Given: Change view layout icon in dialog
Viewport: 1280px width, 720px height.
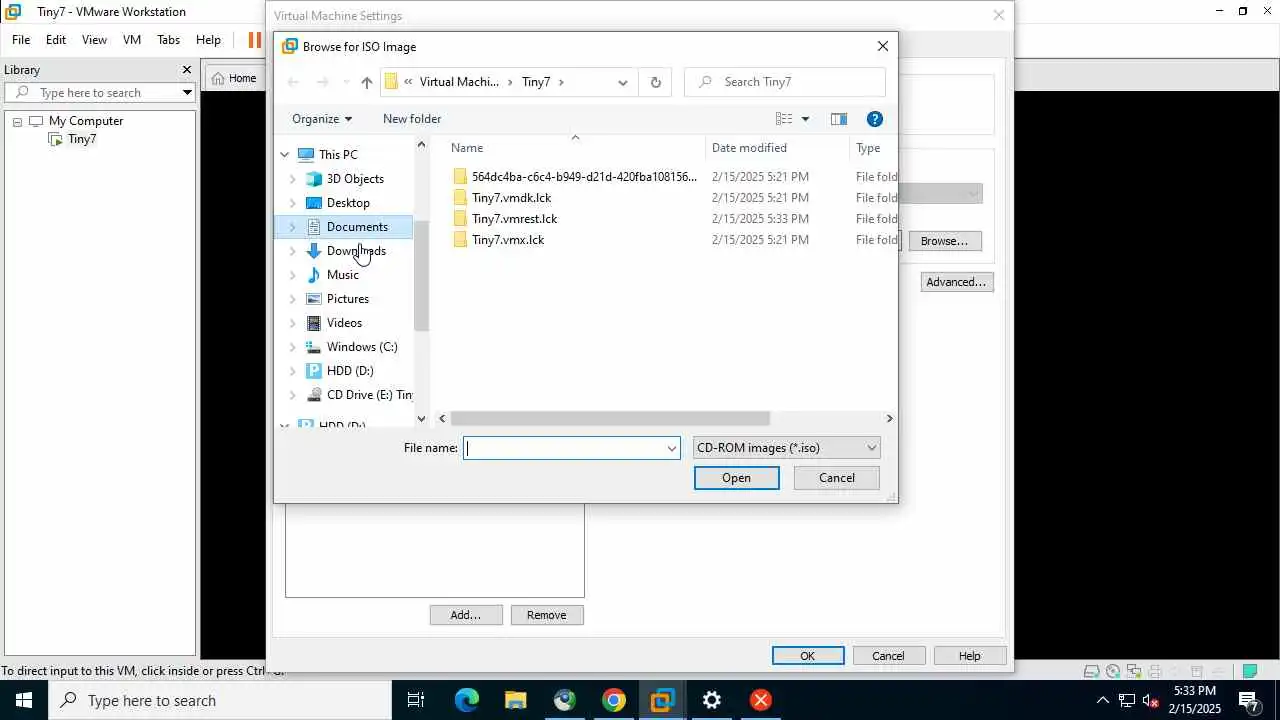Looking at the screenshot, I should (x=784, y=119).
